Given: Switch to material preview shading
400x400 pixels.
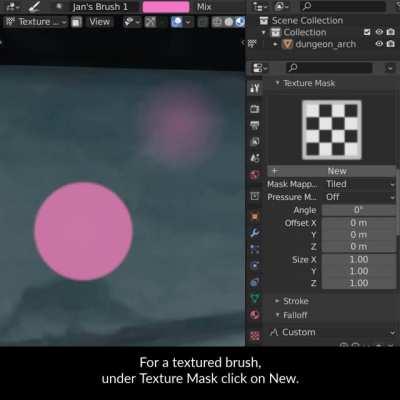Looking at the screenshot, I should [x=240, y=22].
